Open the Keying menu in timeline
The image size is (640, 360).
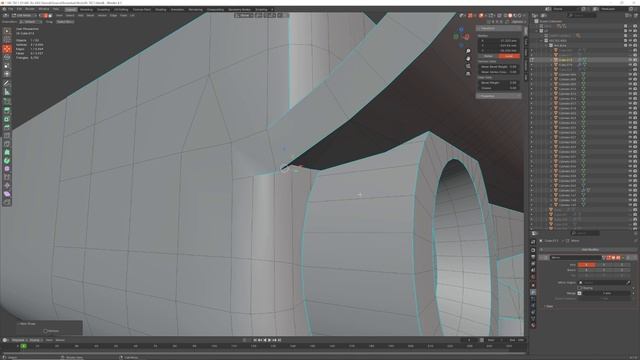click(35, 340)
